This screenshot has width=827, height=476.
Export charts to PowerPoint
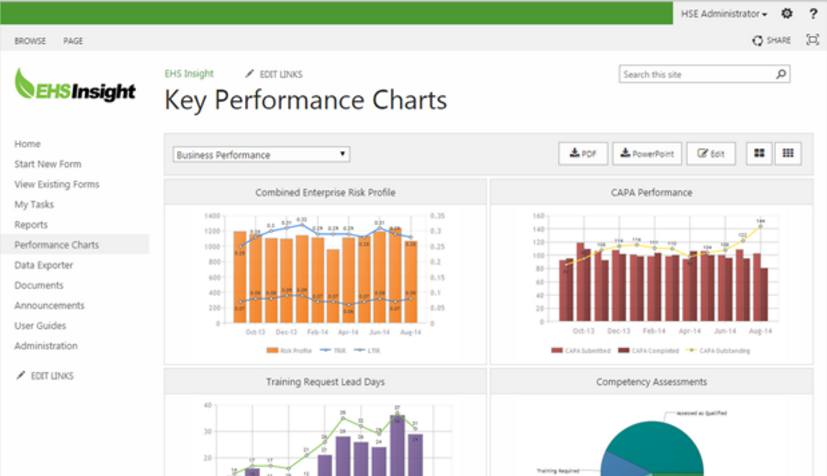pyautogui.click(x=647, y=153)
